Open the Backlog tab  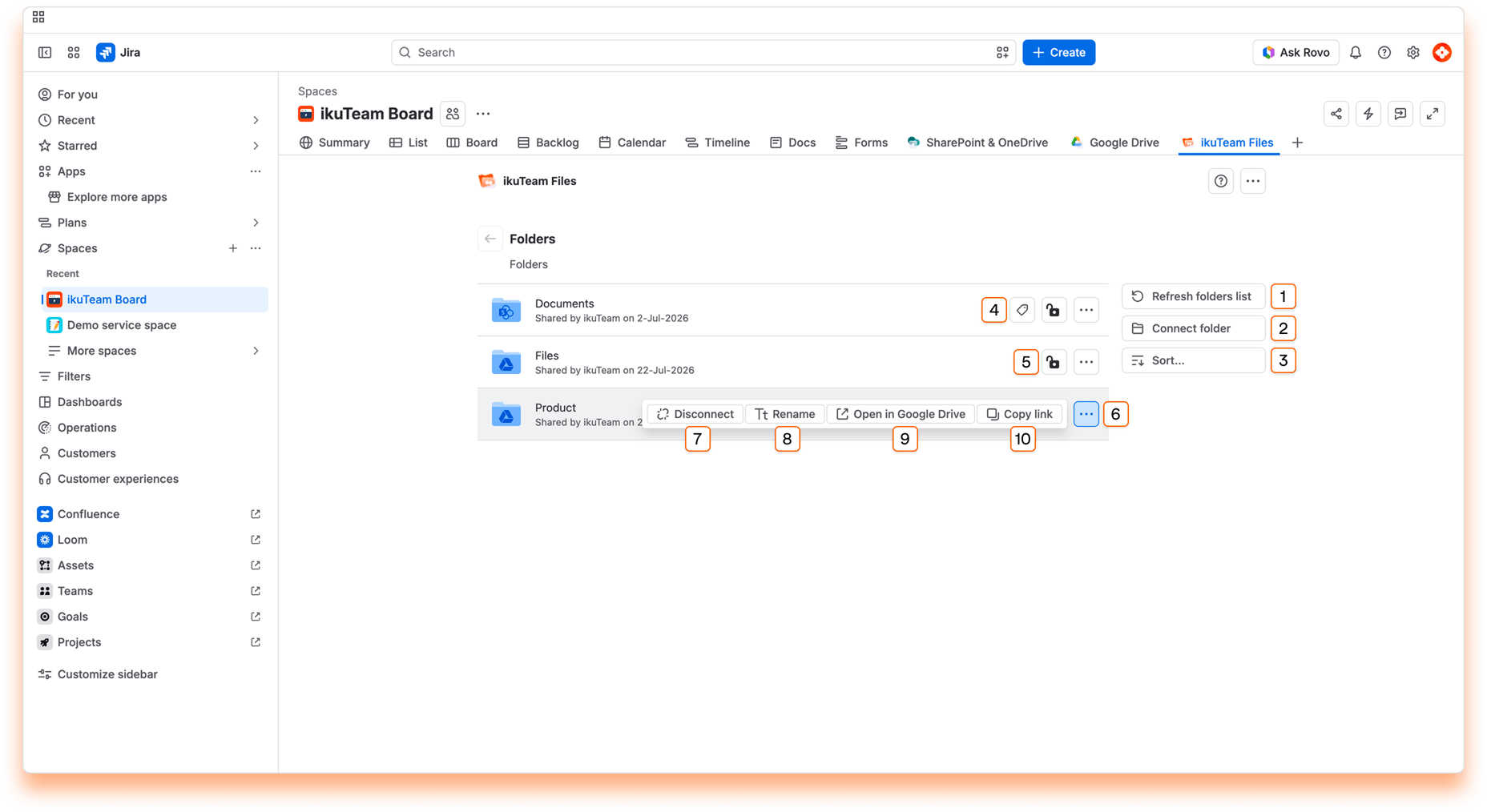pyautogui.click(x=548, y=143)
